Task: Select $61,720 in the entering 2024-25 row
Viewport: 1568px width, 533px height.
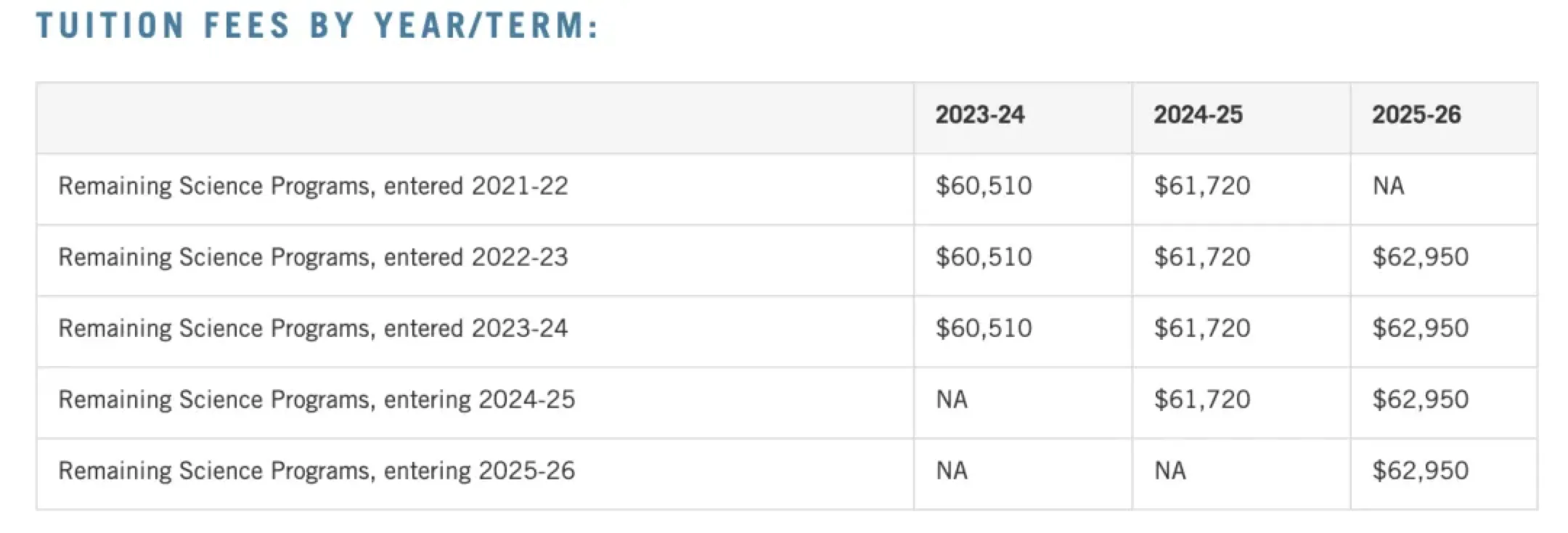Action: [1202, 399]
